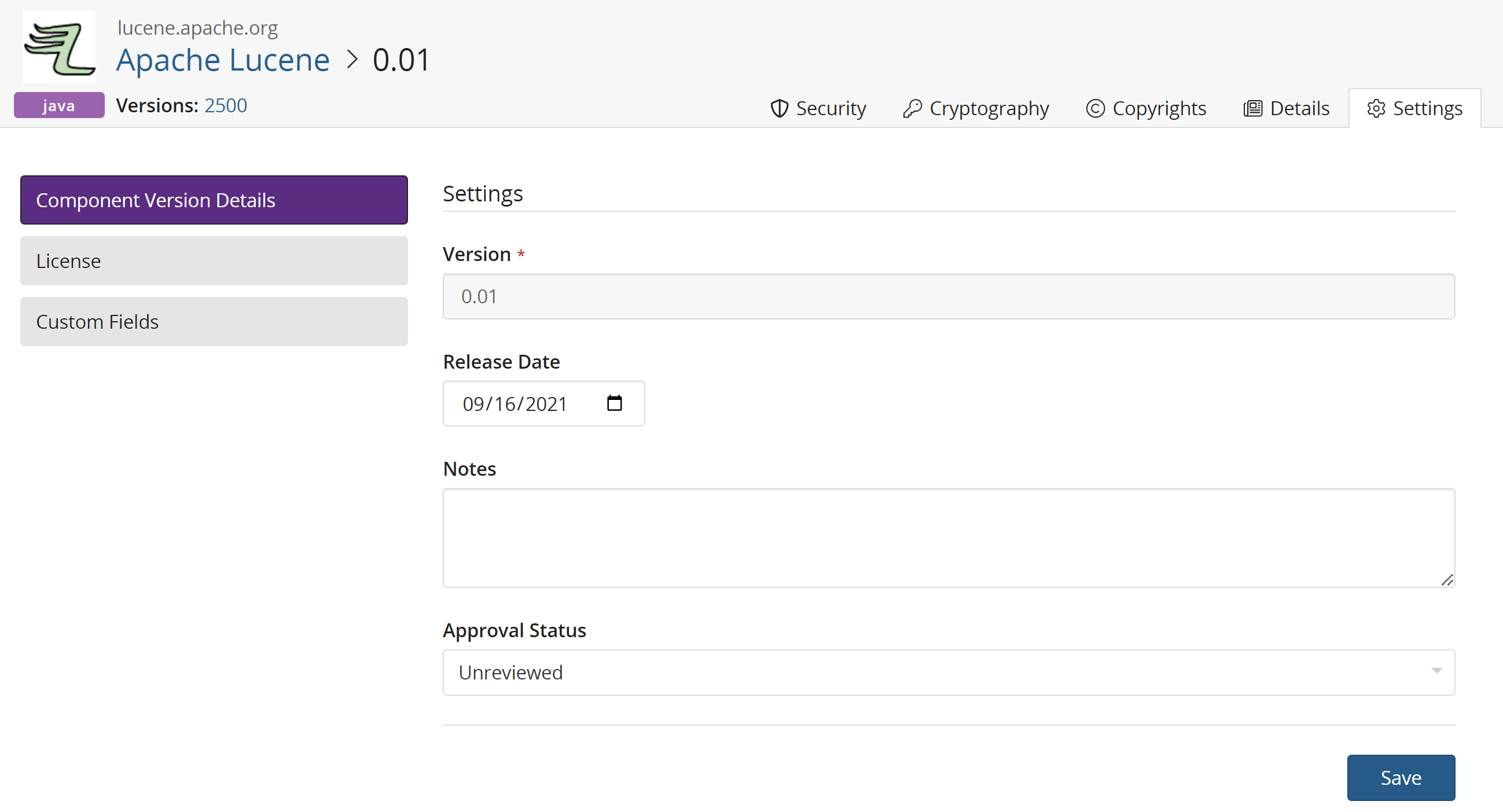Select Component Version Details in sidebar
1503x812 pixels.
(x=214, y=200)
